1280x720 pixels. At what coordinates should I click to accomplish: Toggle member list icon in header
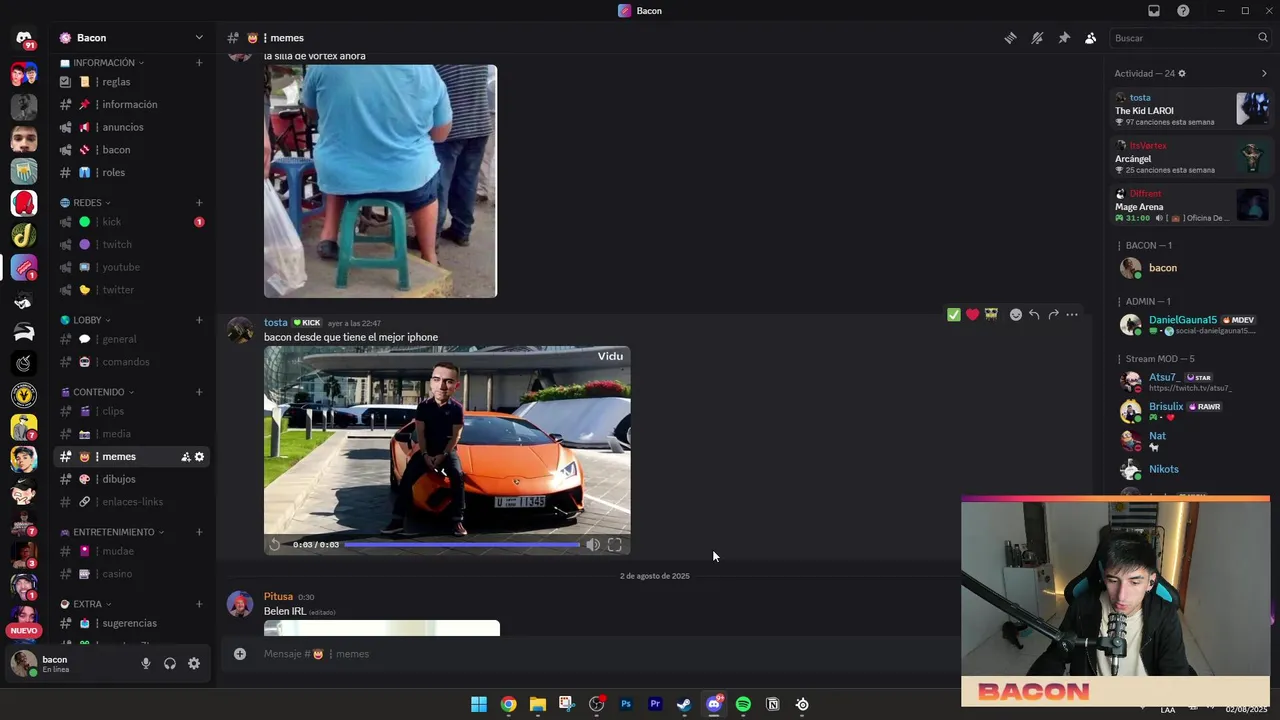(x=1091, y=38)
